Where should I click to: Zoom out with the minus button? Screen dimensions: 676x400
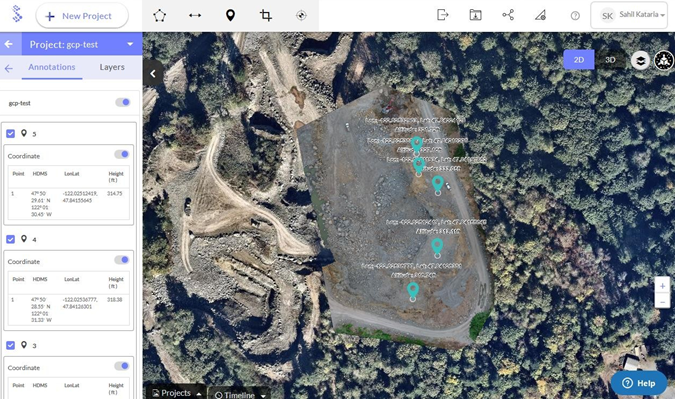[662, 302]
